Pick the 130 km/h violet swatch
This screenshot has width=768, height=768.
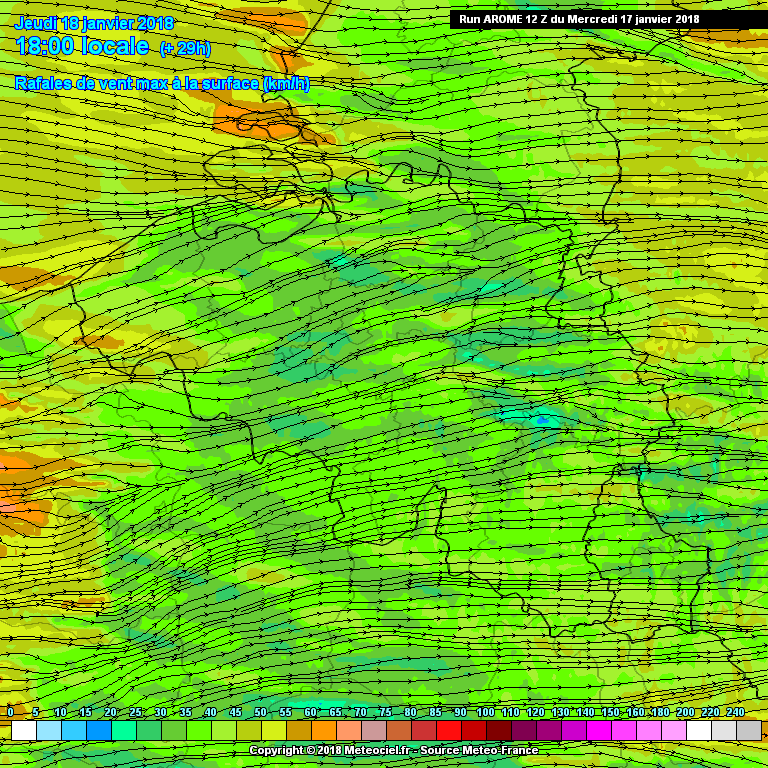point(574,730)
